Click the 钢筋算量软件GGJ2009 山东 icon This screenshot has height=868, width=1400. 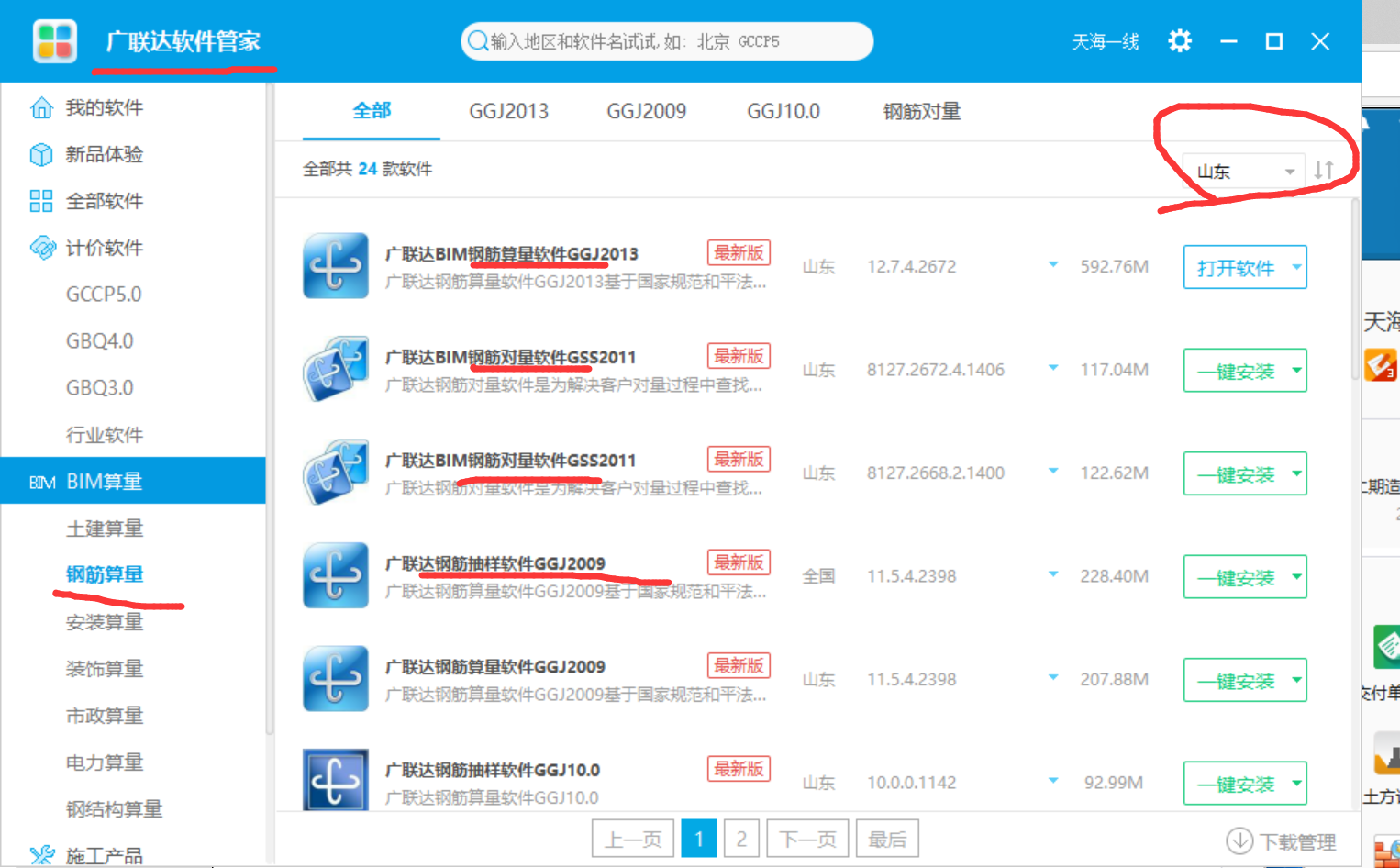[336, 679]
